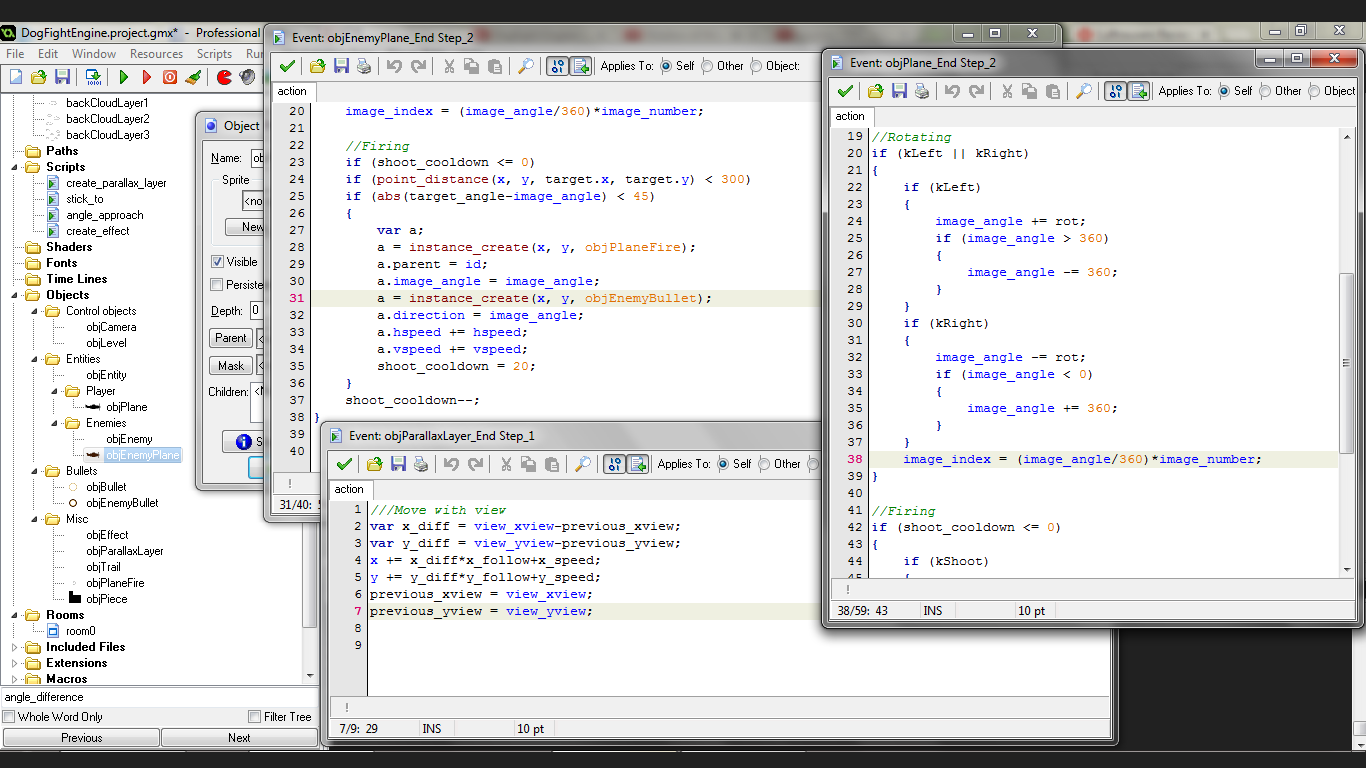
Task: Click the objPlane editor vertical scrollbar
Action: 1346,360
